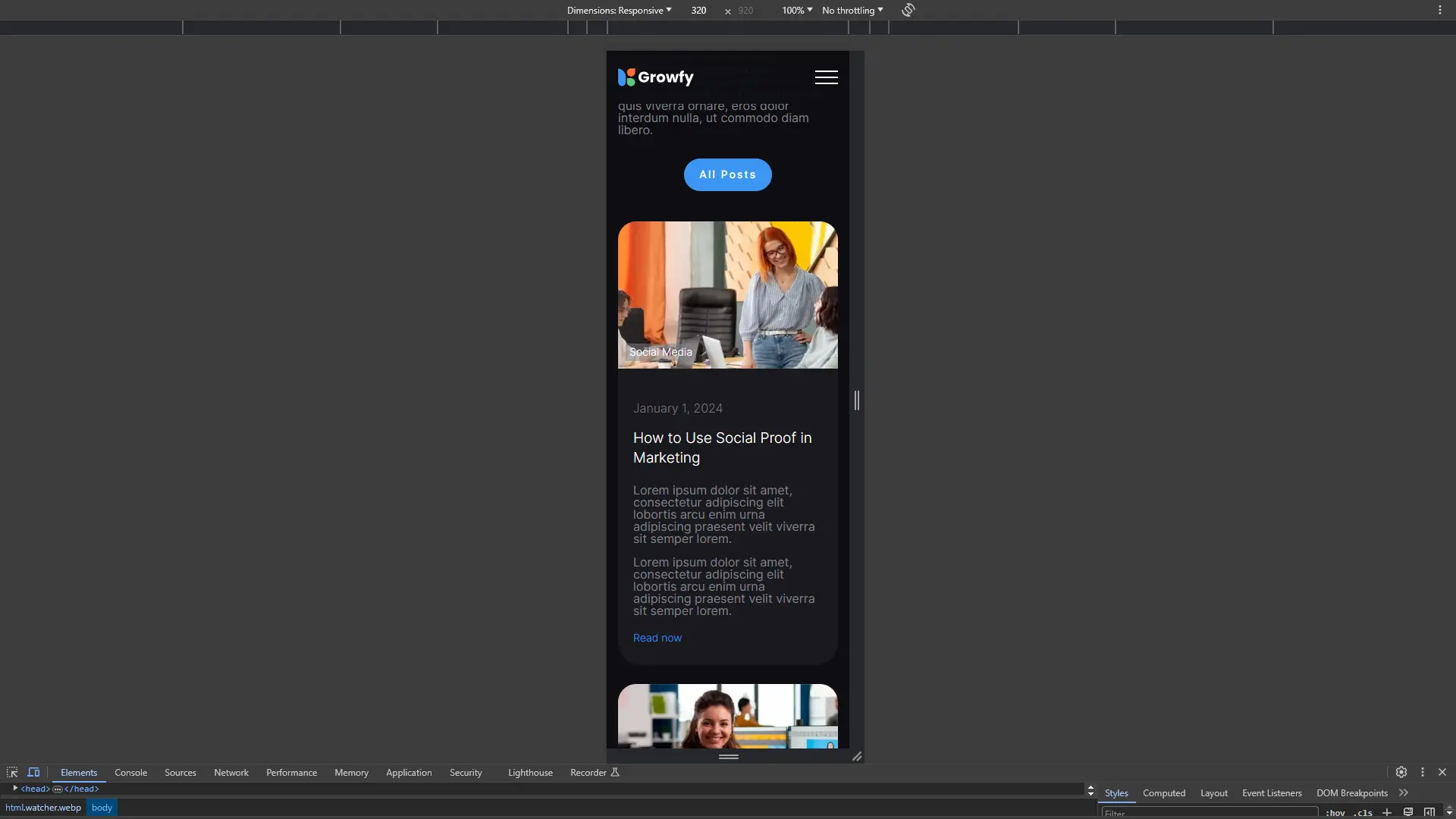This screenshot has height=819, width=1456.
Task: Click the All Posts button
Action: click(727, 174)
